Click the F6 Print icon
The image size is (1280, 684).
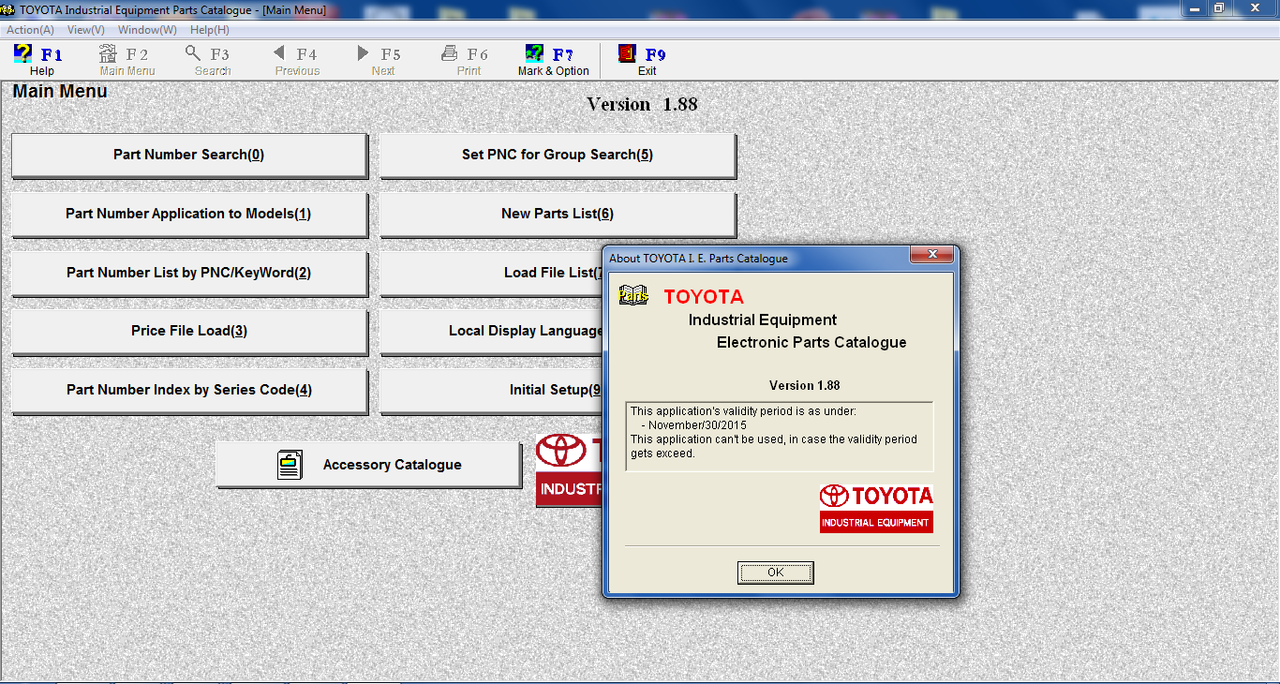[x=450, y=54]
